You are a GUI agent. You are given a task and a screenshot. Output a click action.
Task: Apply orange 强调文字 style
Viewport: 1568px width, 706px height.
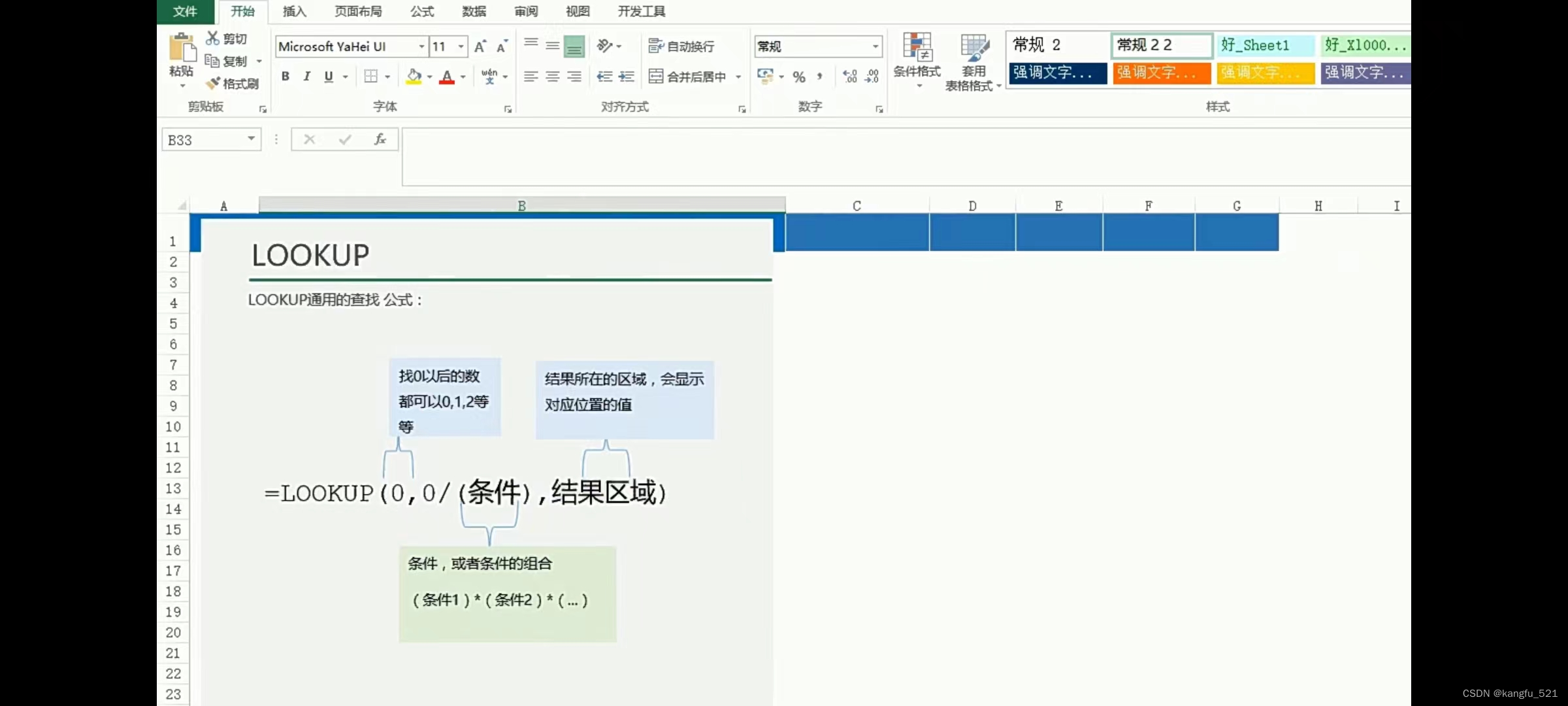(1162, 73)
